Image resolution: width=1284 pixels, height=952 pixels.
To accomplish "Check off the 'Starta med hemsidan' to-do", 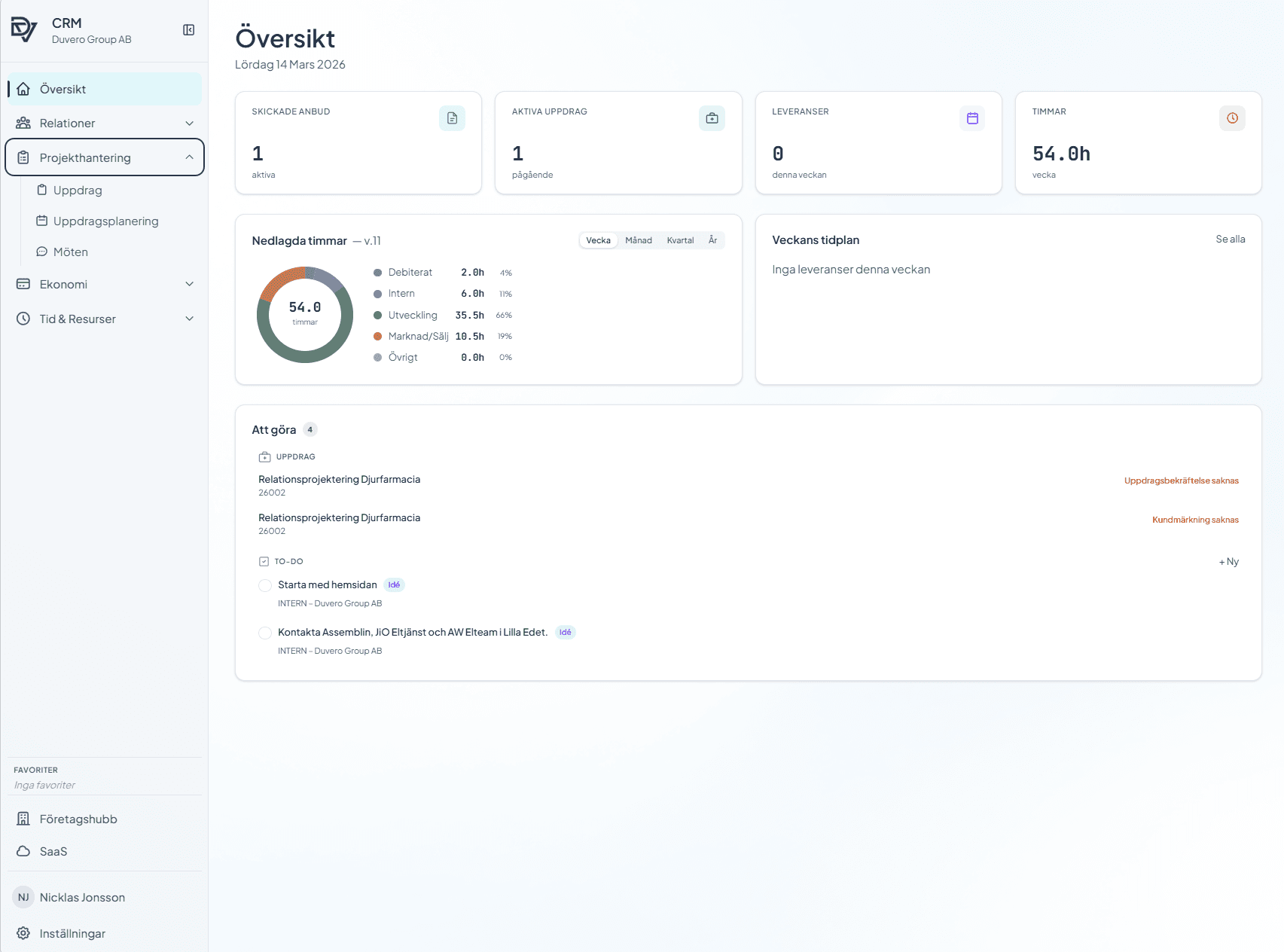I will (x=265, y=584).
